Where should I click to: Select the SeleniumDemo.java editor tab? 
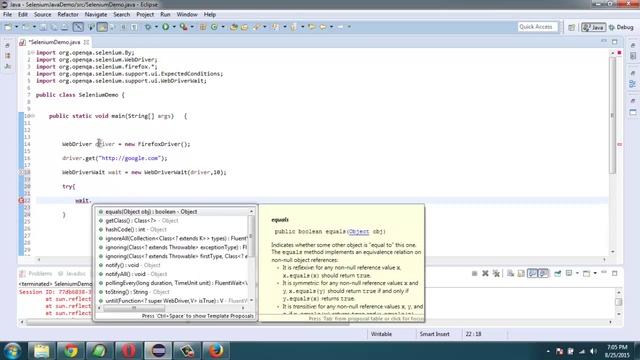click(x=54, y=42)
